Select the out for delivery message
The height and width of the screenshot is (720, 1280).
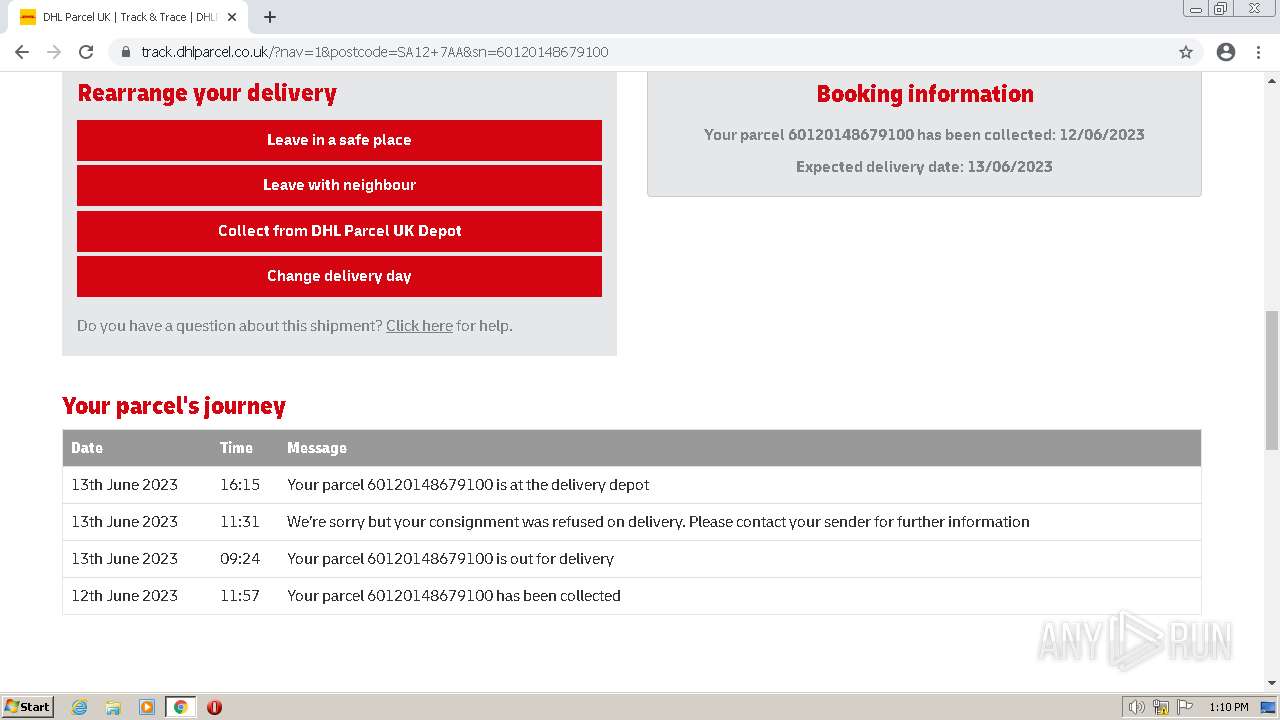(450, 559)
